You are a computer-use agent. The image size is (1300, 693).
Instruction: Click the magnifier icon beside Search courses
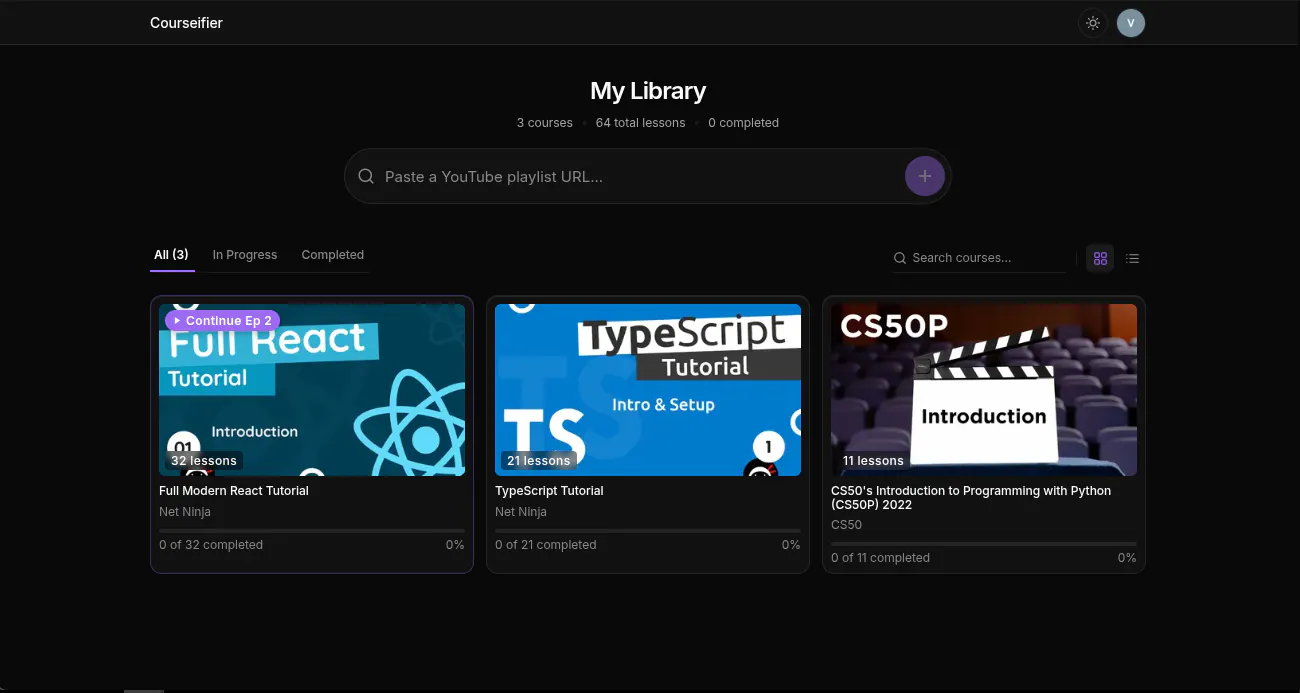click(900, 258)
